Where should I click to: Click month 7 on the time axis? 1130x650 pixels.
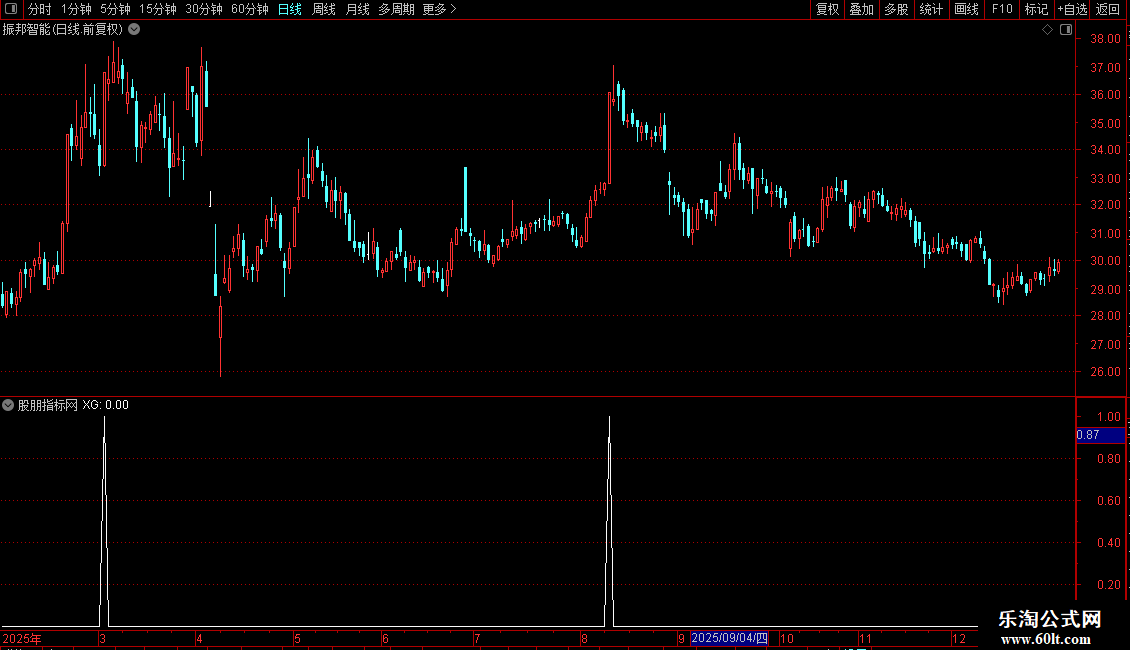pyautogui.click(x=477, y=638)
